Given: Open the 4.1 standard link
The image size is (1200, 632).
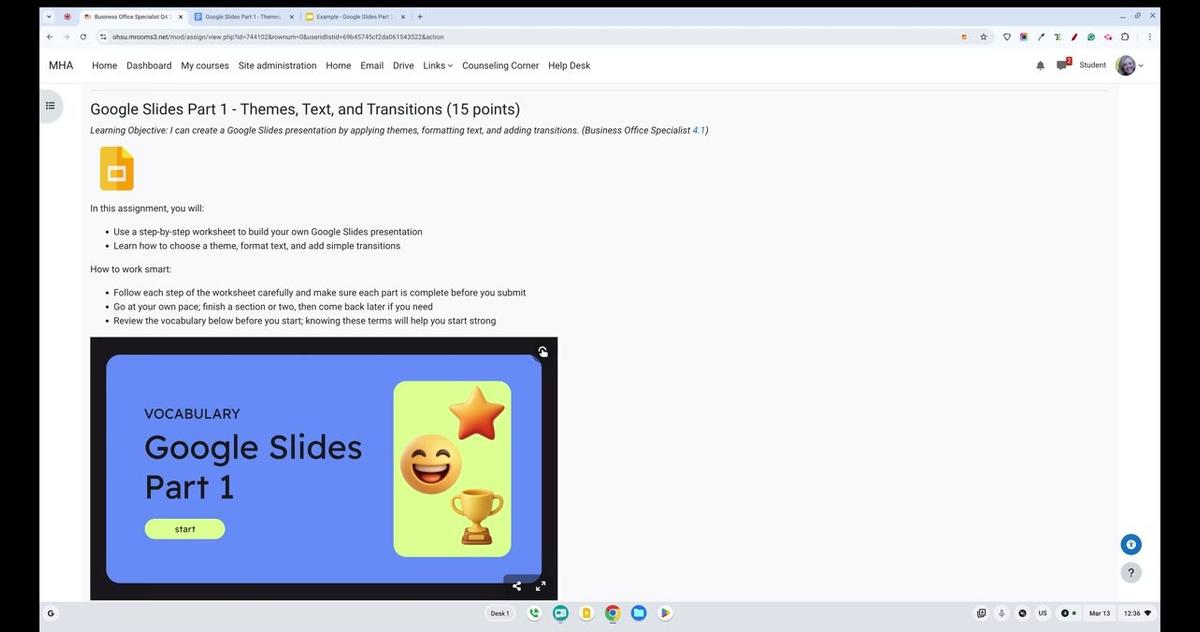Looking at the screenshot, I should pyautogui.click(x=697, y=130).
